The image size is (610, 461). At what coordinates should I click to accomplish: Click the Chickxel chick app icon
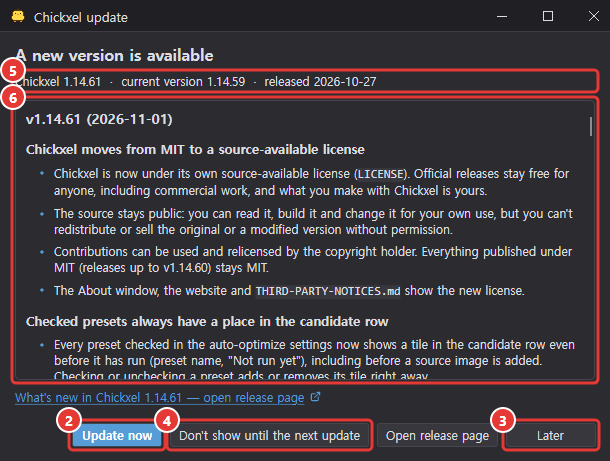click(18, 16)
